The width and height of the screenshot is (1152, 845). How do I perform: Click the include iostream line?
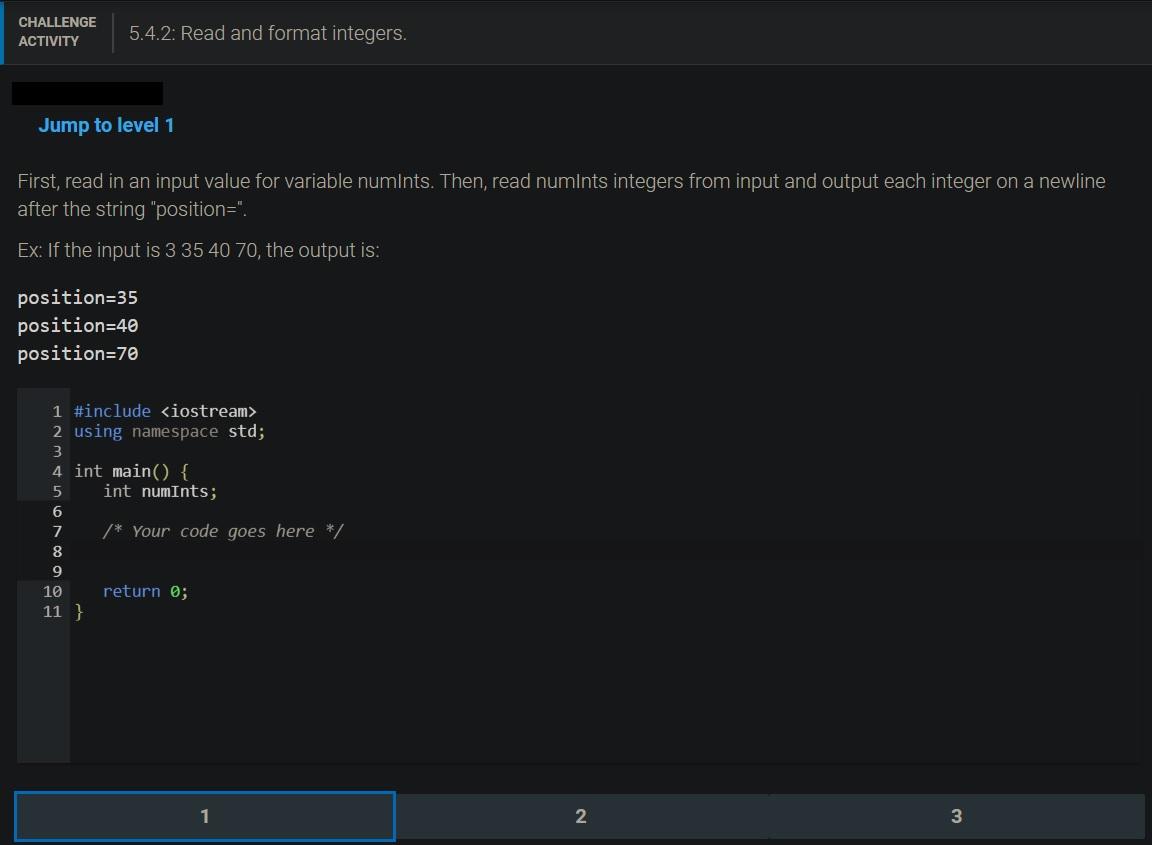165,411
